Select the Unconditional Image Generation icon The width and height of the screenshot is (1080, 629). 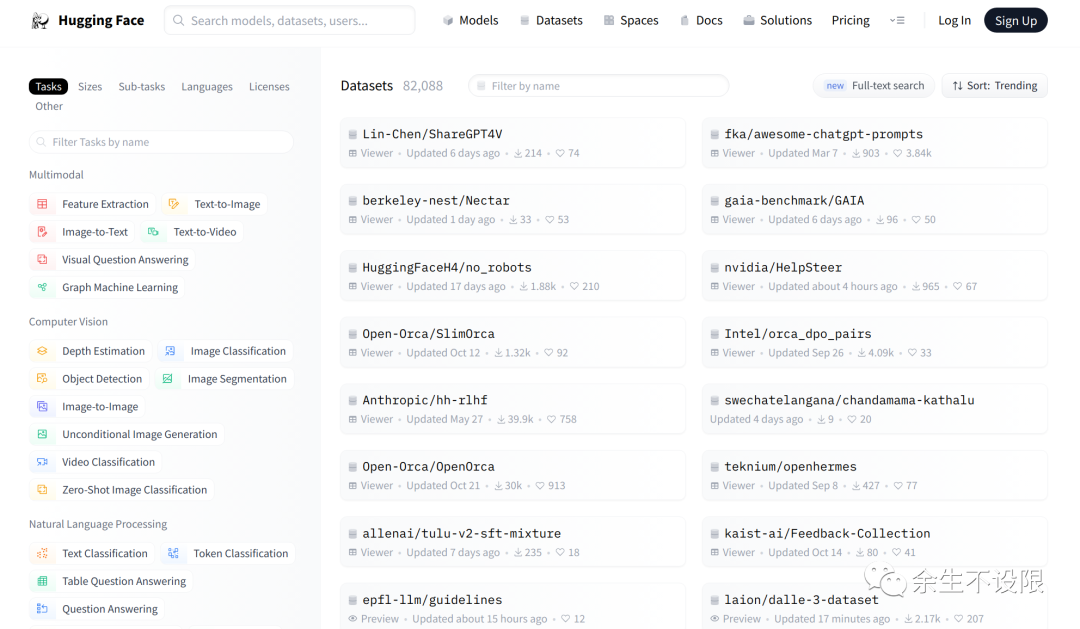(x=42, y=434)
